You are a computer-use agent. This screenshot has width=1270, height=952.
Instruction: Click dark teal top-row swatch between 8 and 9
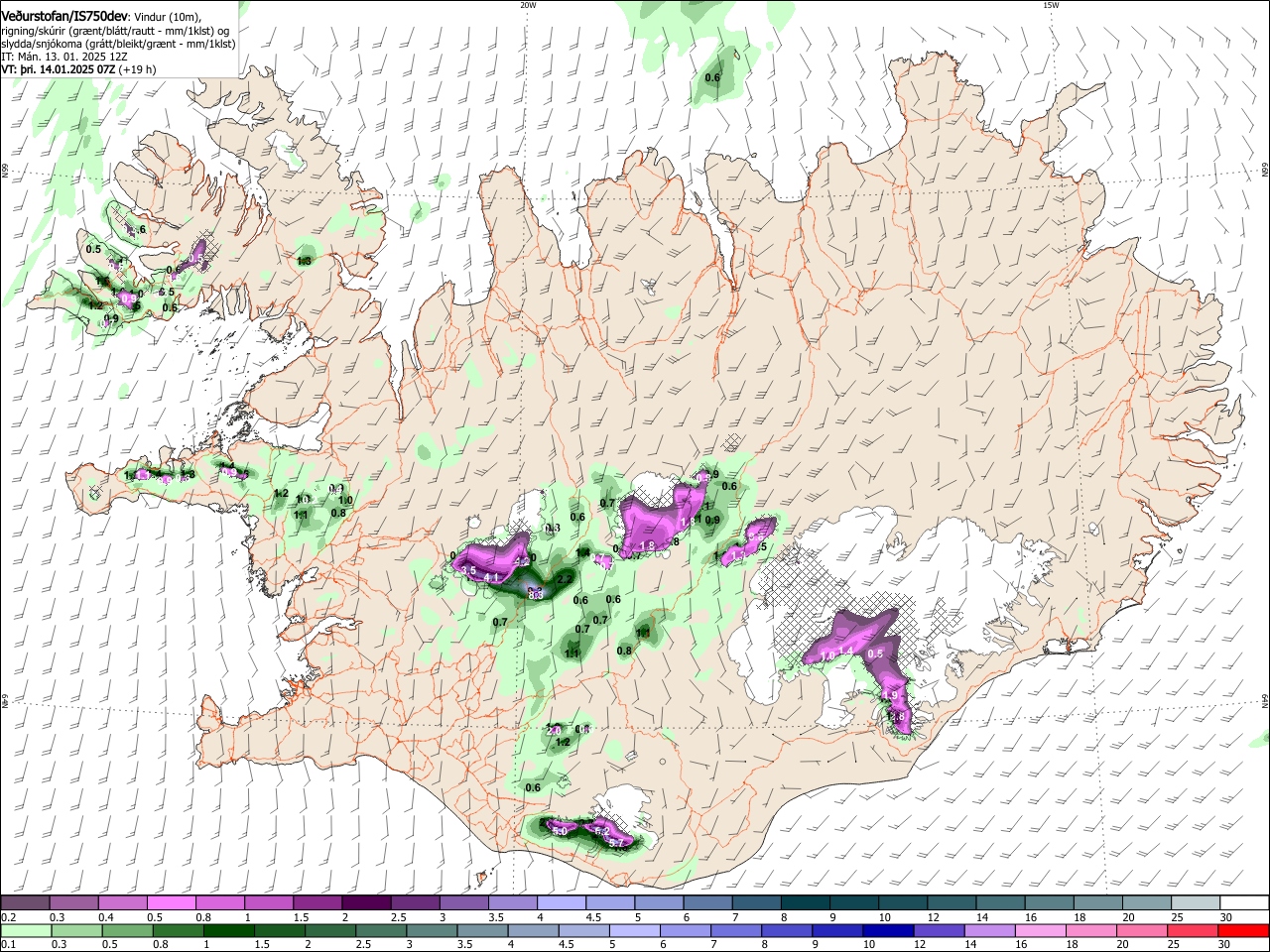[x=806, y=902]
